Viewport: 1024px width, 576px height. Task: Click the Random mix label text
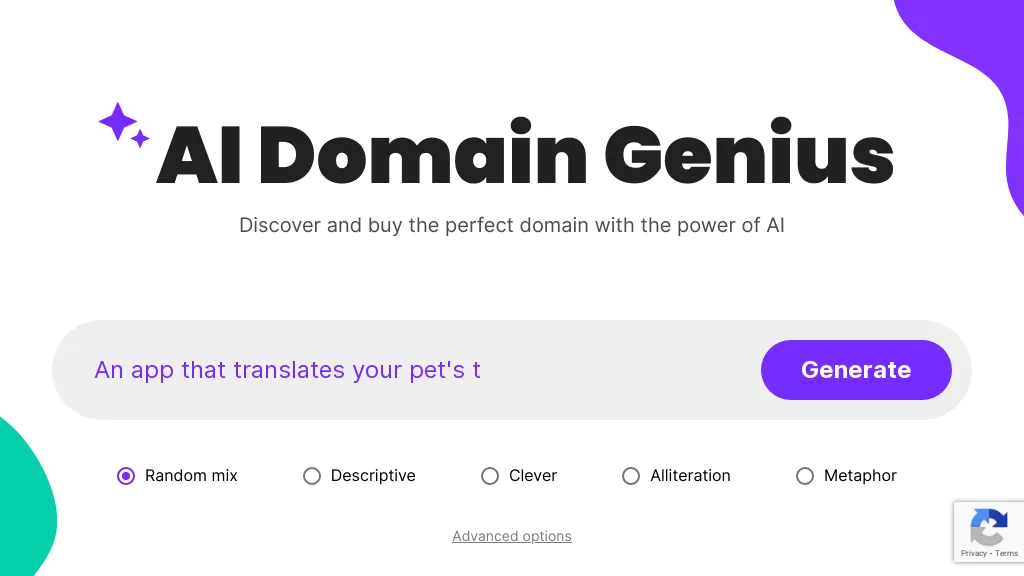pos(191,476)
